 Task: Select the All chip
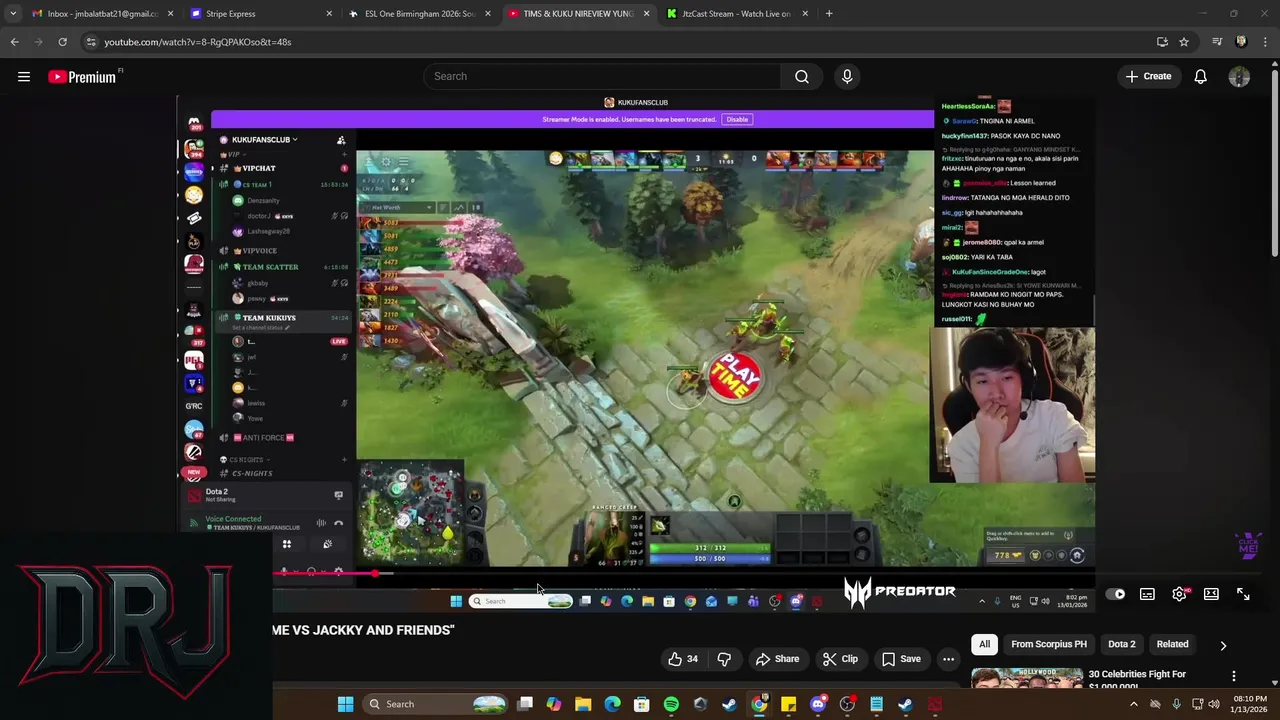click(x=984, y=645)
